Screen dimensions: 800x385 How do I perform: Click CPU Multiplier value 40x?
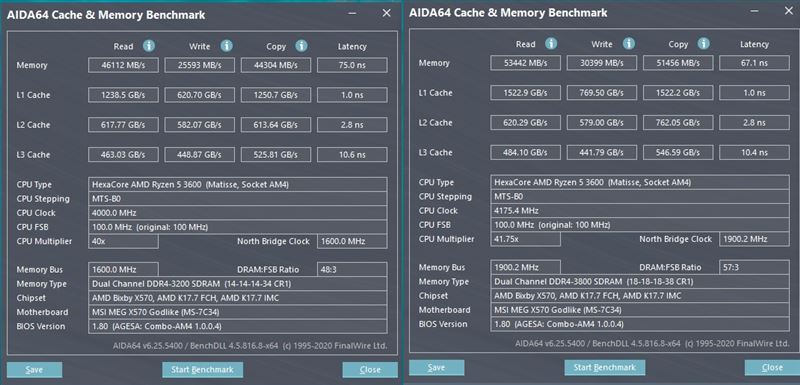123,241
